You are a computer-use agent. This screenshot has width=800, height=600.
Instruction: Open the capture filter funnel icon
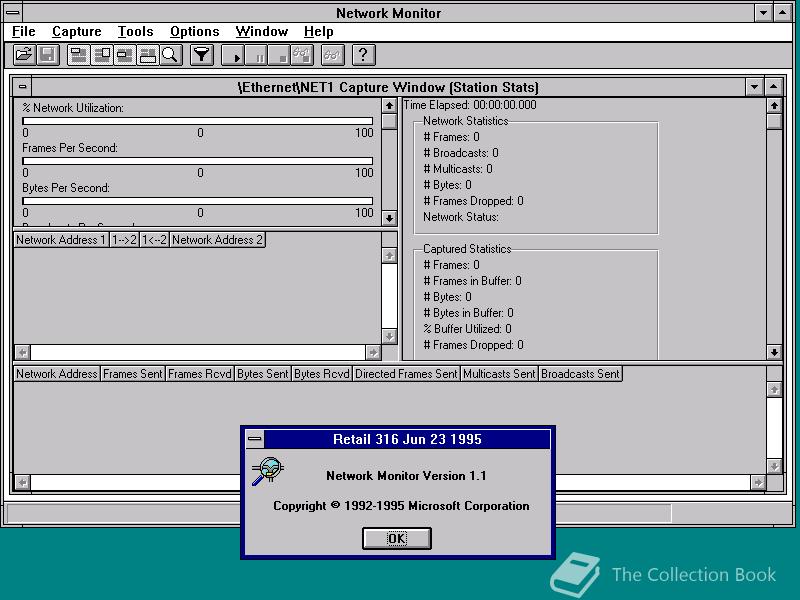202,55
